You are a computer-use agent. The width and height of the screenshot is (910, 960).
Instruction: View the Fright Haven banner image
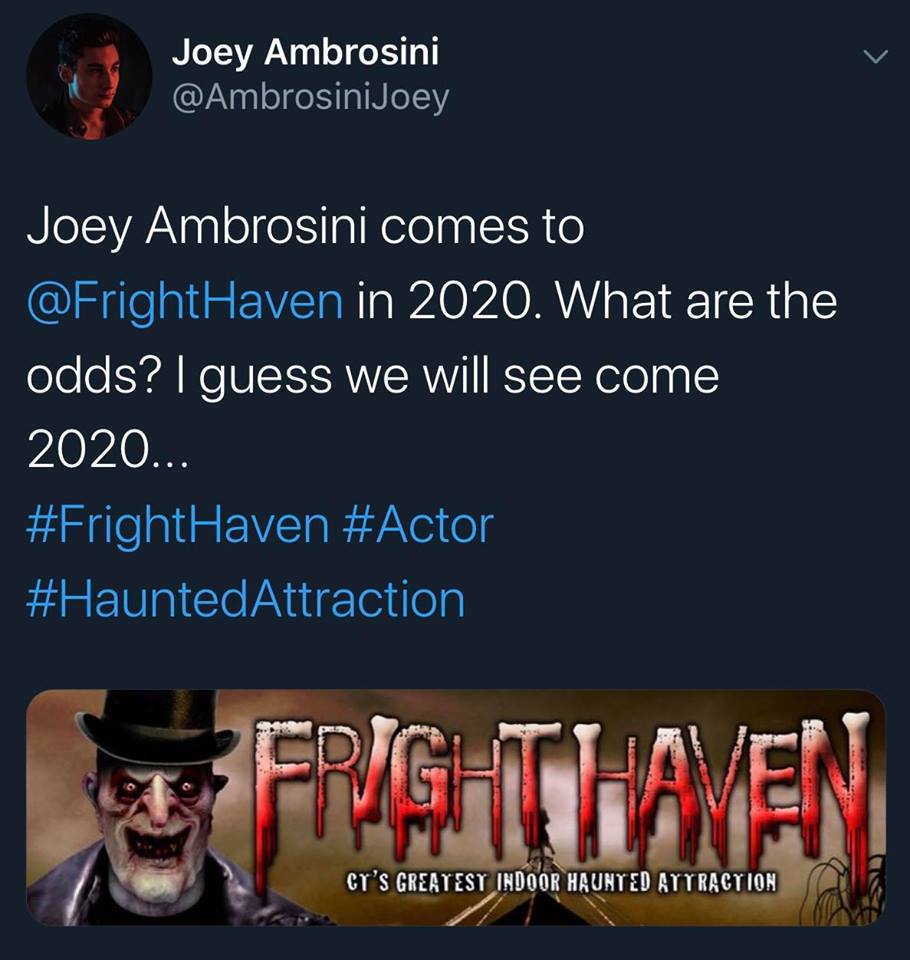tap(456, 808)
